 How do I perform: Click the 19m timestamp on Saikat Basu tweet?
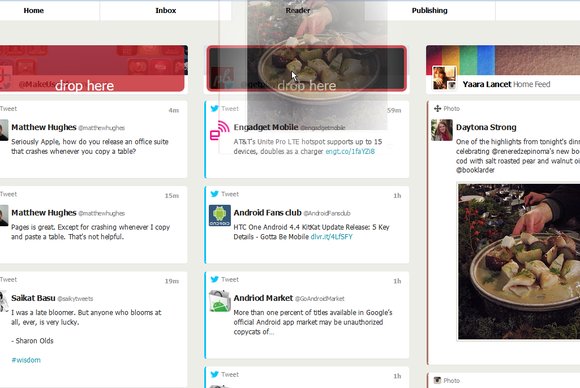[172, 281]
